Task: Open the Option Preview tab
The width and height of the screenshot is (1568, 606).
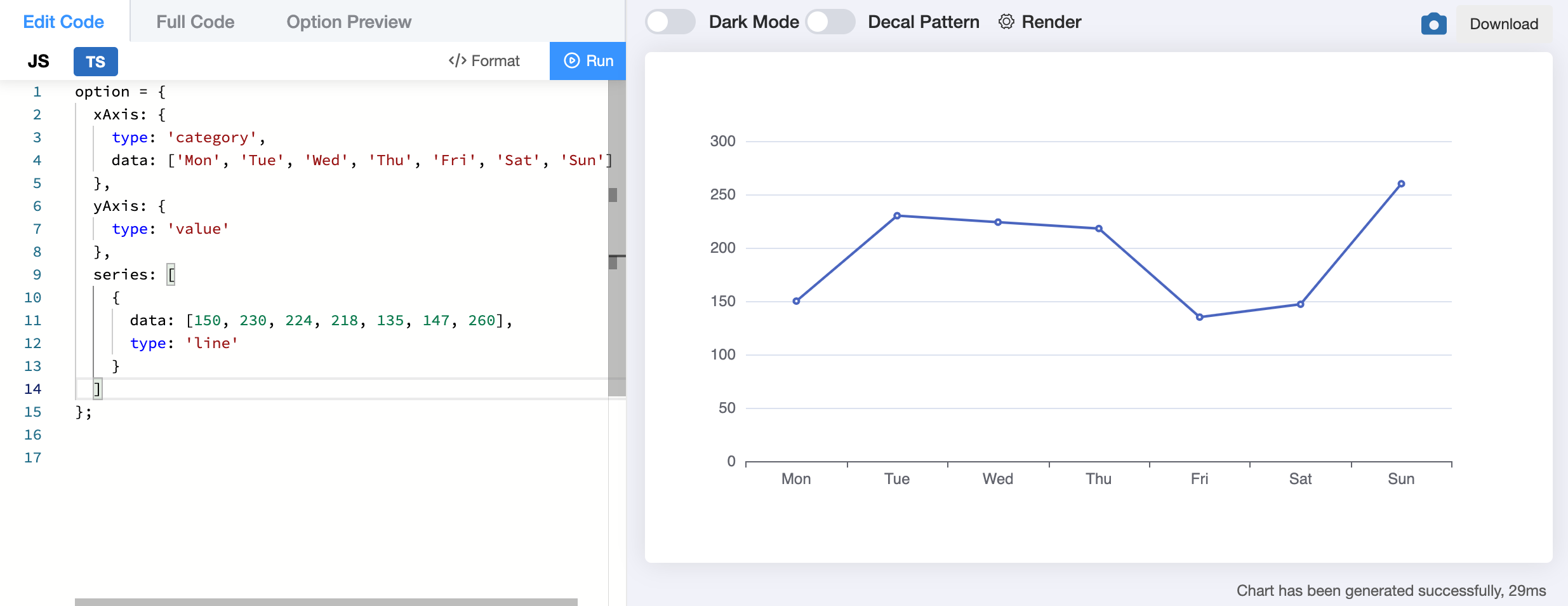Action: [x=349, y=22]
